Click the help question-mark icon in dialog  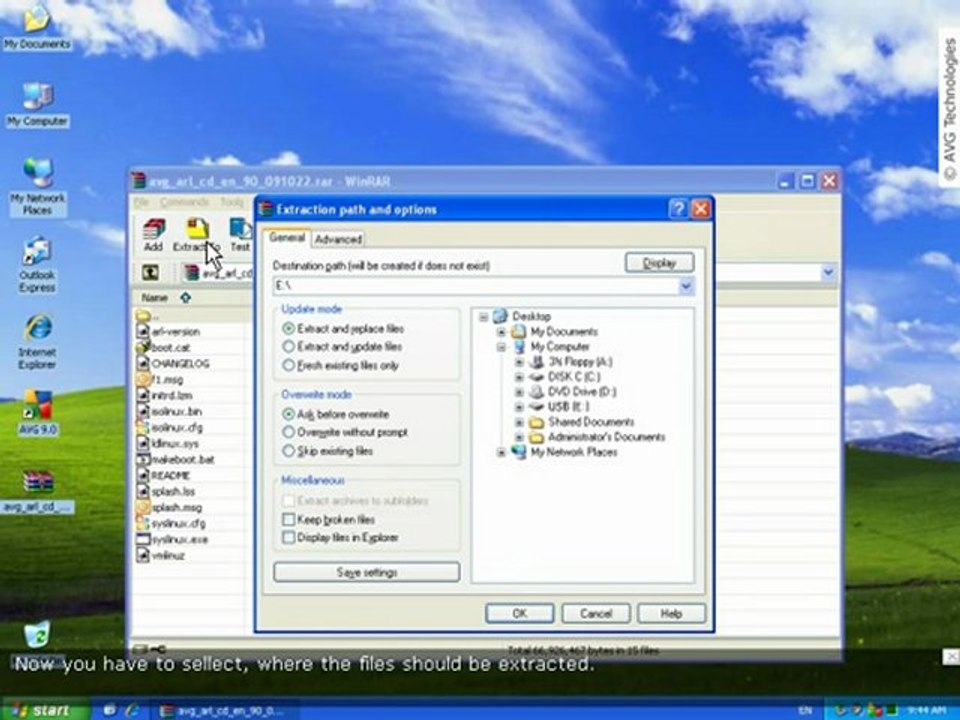[x=678, y=209]
